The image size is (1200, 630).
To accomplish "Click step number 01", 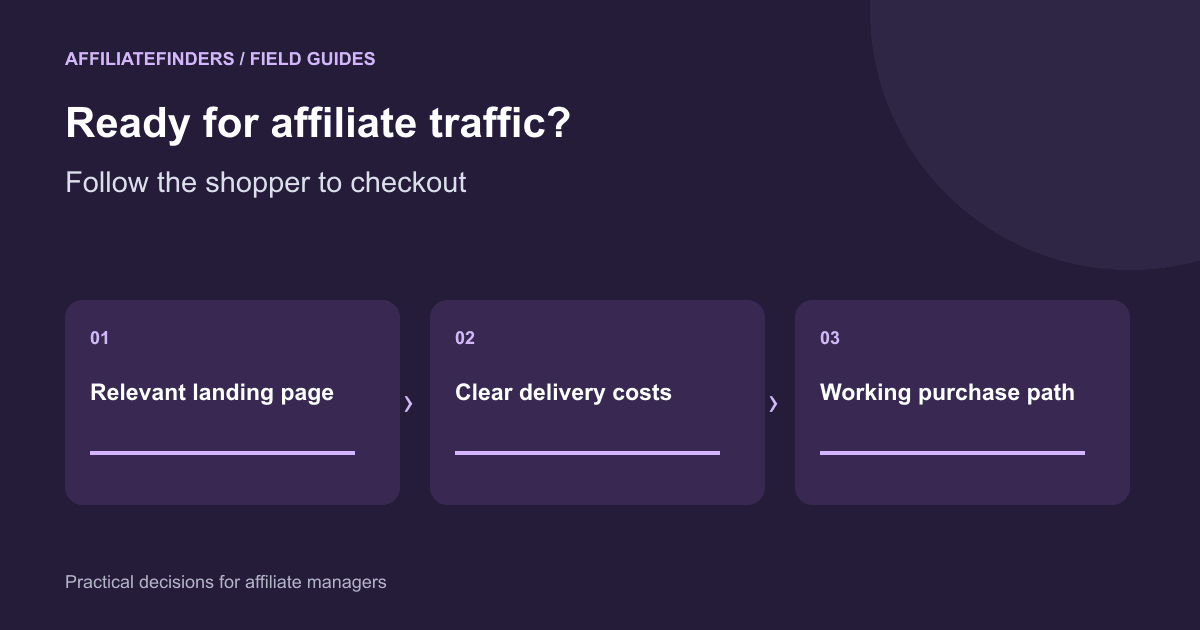I will click(99, 338).
